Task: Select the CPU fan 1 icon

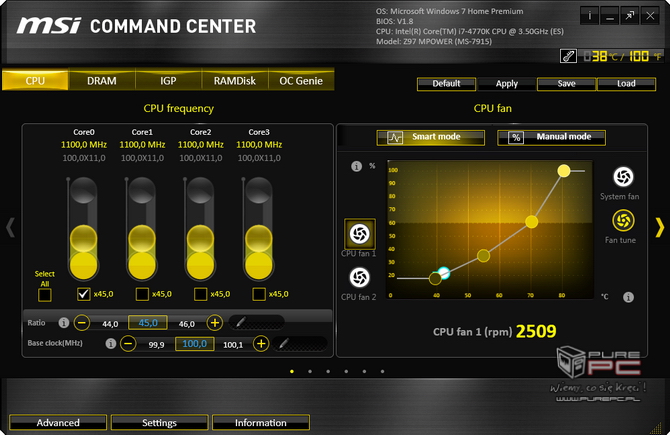Action: (360, 234)
